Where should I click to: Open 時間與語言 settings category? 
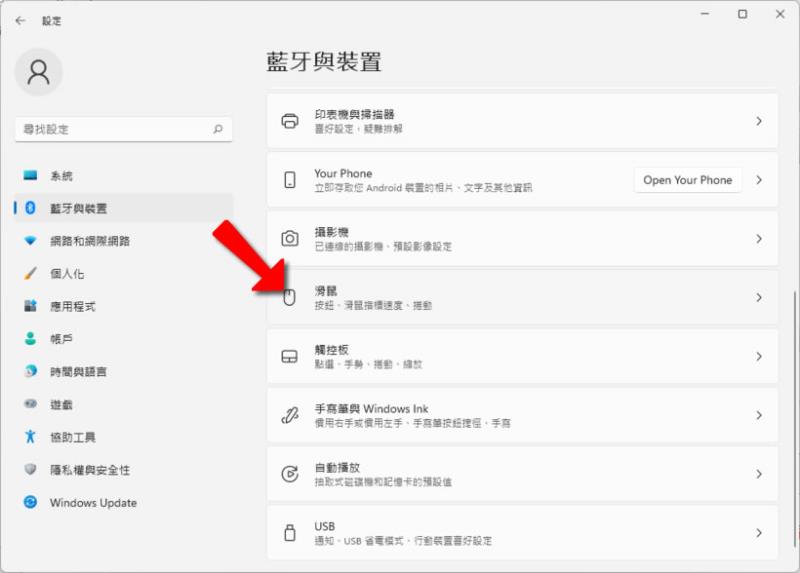coord(123,371)
